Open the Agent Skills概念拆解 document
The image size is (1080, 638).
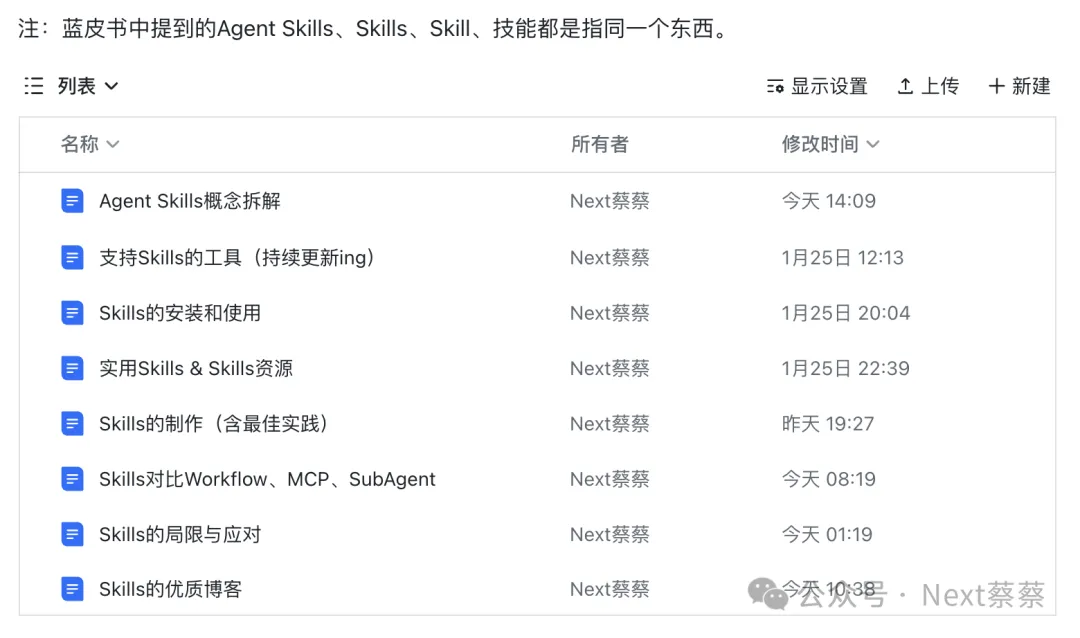190,201
